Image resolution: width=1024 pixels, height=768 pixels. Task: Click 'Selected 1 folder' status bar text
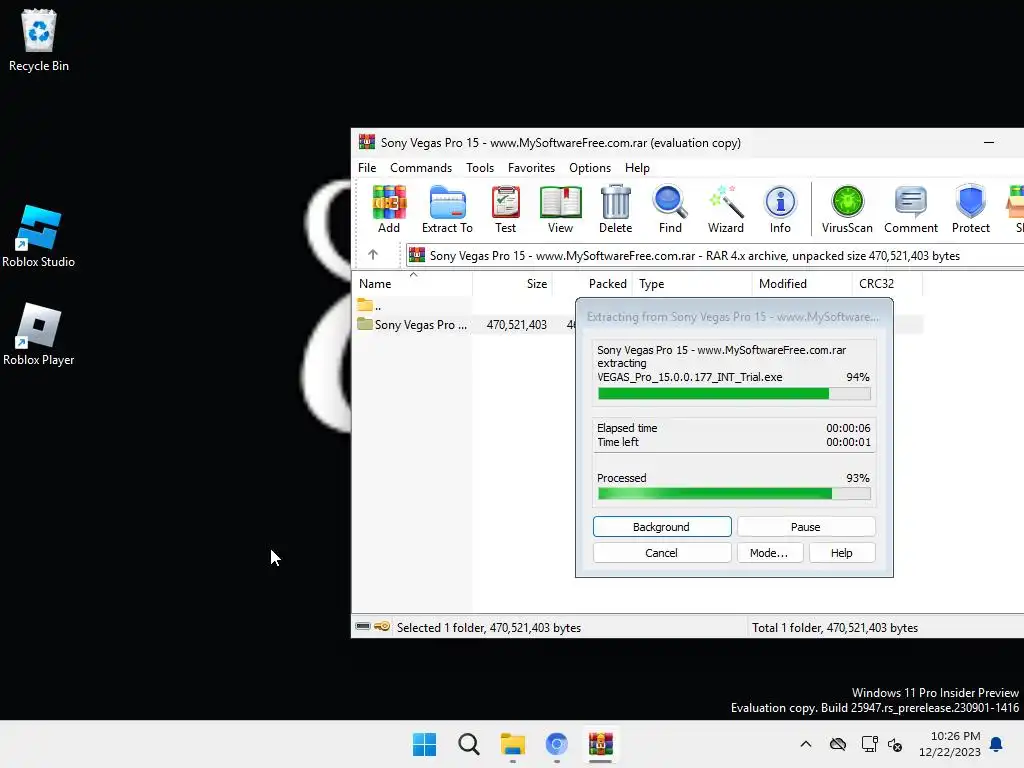tap(488, 628)
